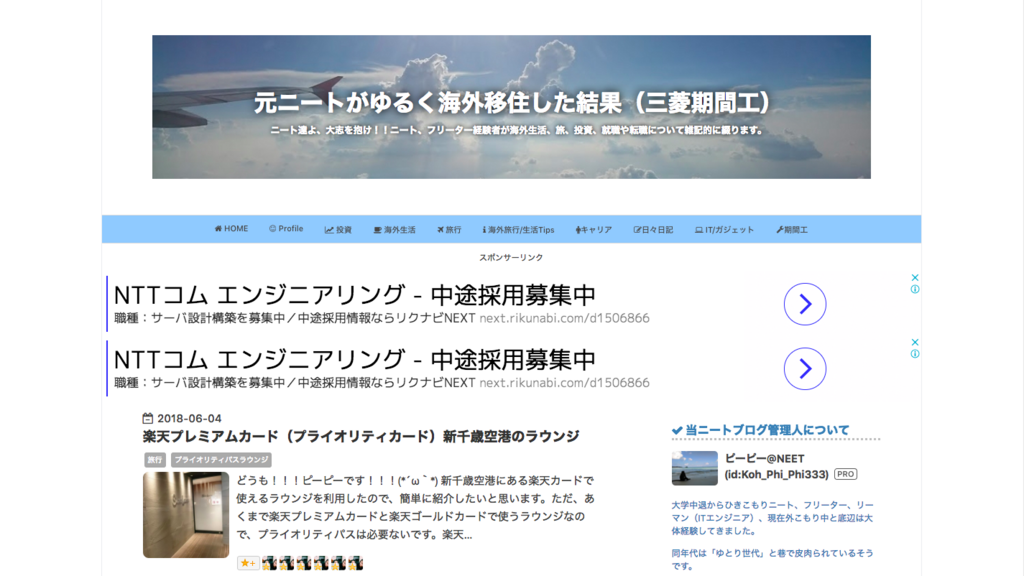Viewport: 1024px width, 576px height.
Task: Click arrow button on first NTT ad
Action: pyautogui.click(x=805, y=304)
